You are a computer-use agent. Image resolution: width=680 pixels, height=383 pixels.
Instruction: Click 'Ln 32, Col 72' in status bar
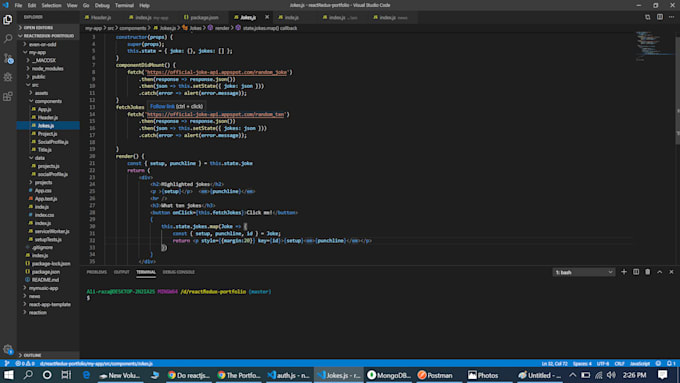(555, 363)
